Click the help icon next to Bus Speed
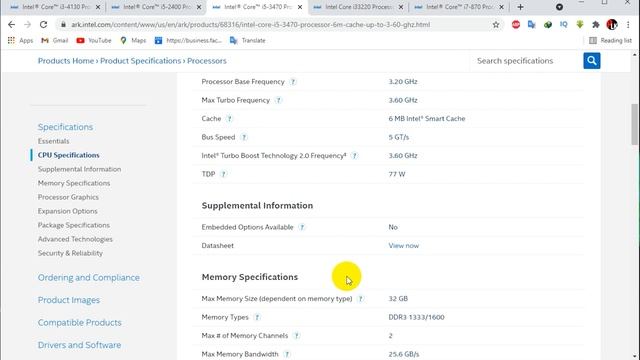This screenshot has height=360, width=640. pos(244,137)
